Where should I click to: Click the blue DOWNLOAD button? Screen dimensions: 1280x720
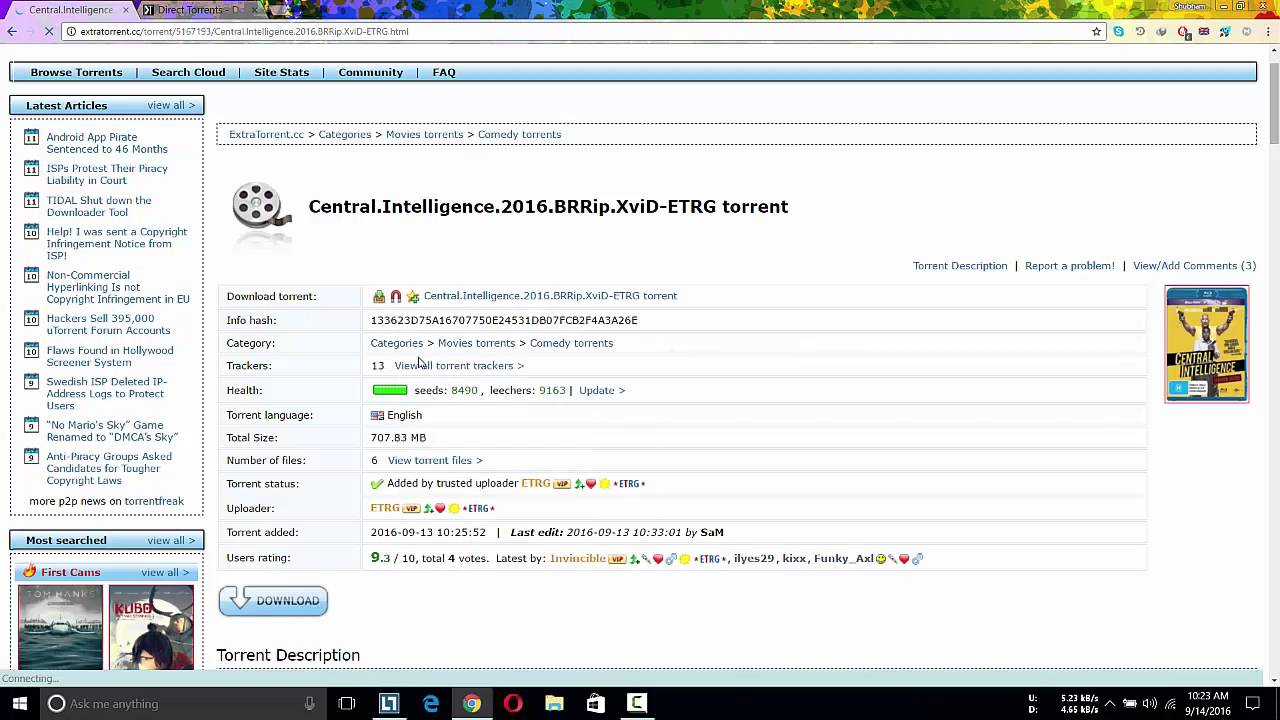(x=273, y=600)
